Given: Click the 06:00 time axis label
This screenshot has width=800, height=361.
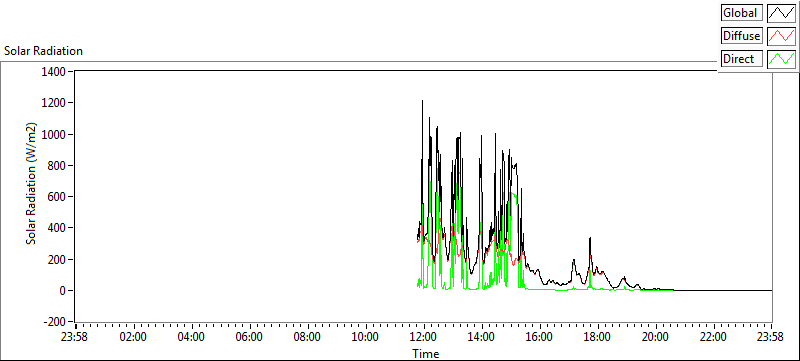Looking at the screenshot, I should pos(249,337).
